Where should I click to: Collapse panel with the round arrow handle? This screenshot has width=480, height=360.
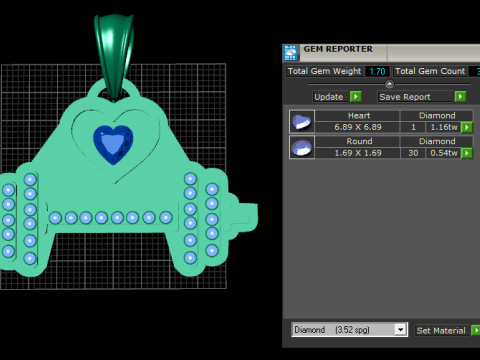389,84
